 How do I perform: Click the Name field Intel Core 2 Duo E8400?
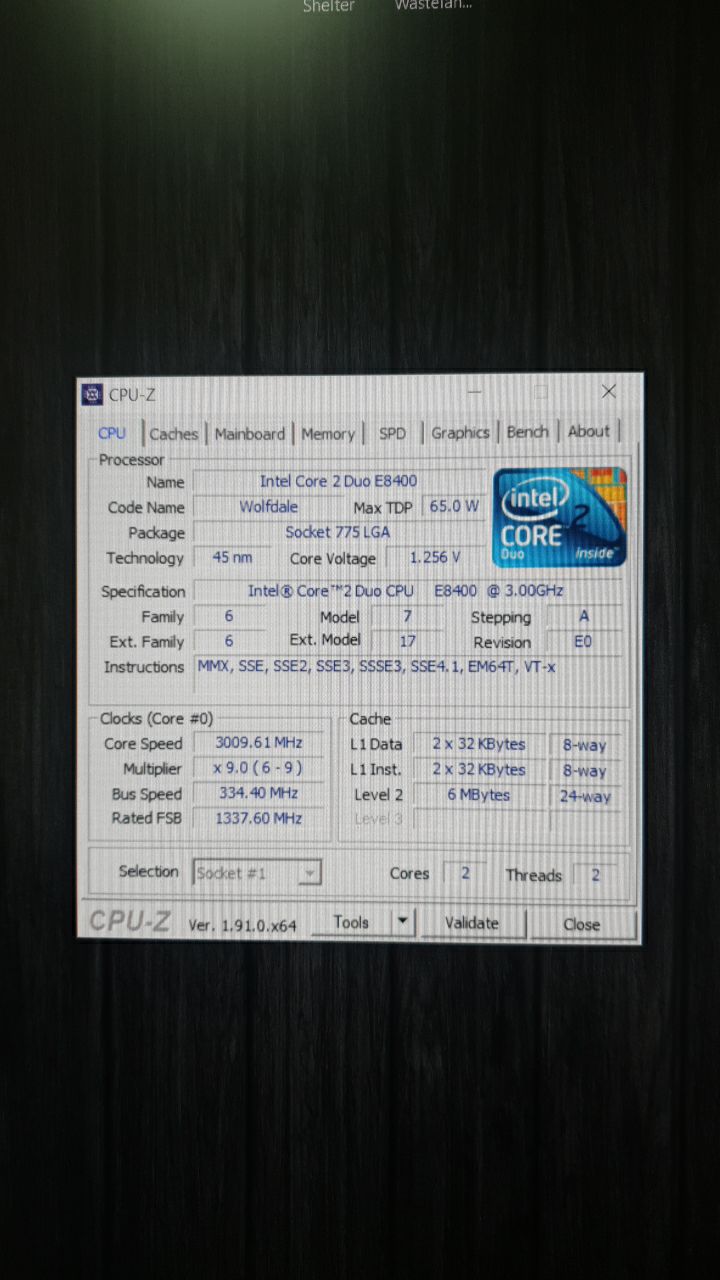tap(339, 482)
